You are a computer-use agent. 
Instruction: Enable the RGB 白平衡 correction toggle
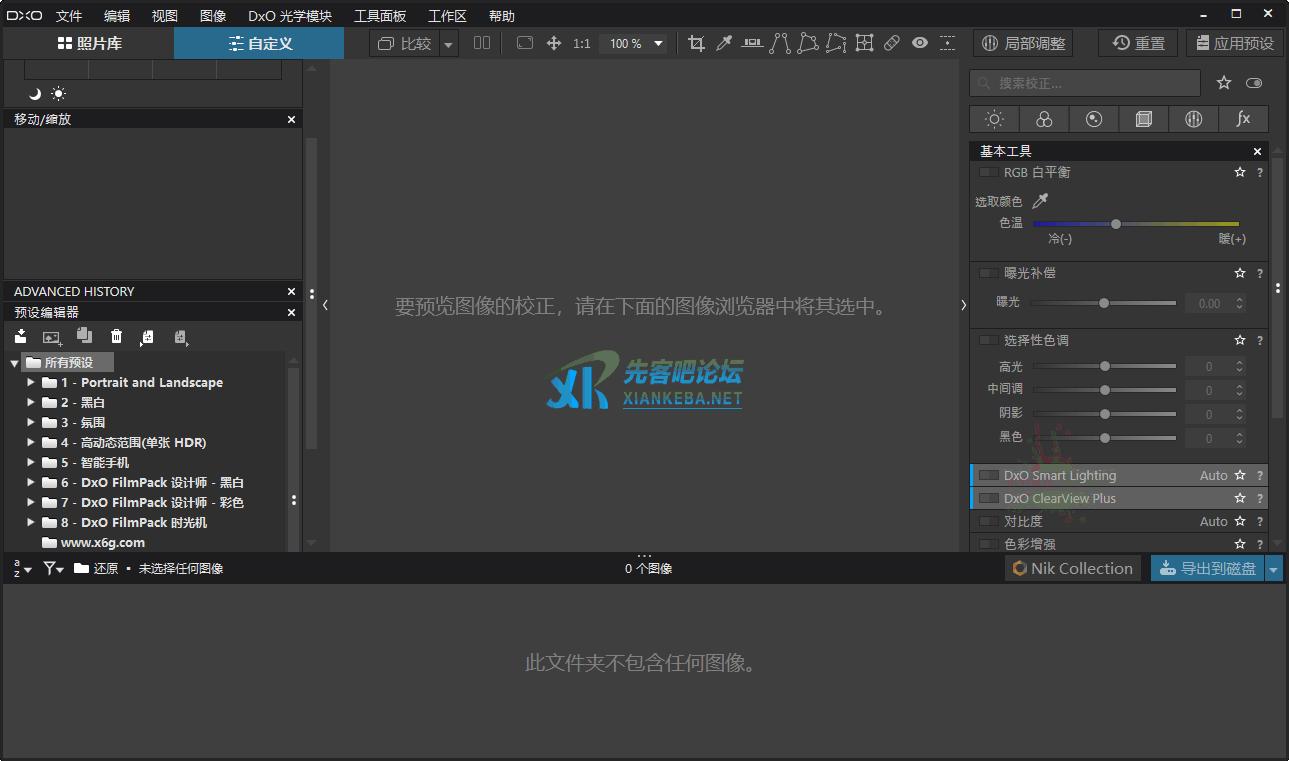tap(988, 172)
